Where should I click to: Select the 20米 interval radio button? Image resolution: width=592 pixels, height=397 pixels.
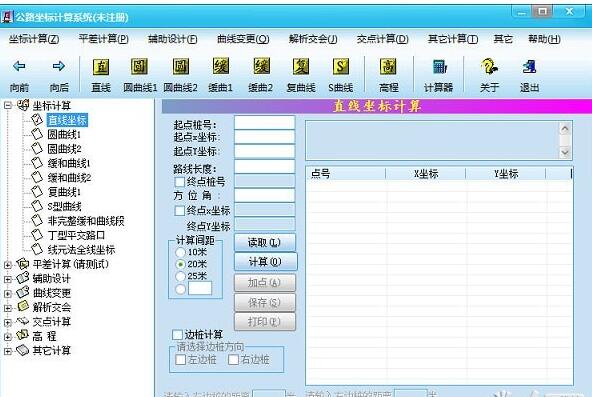(180, 264)
